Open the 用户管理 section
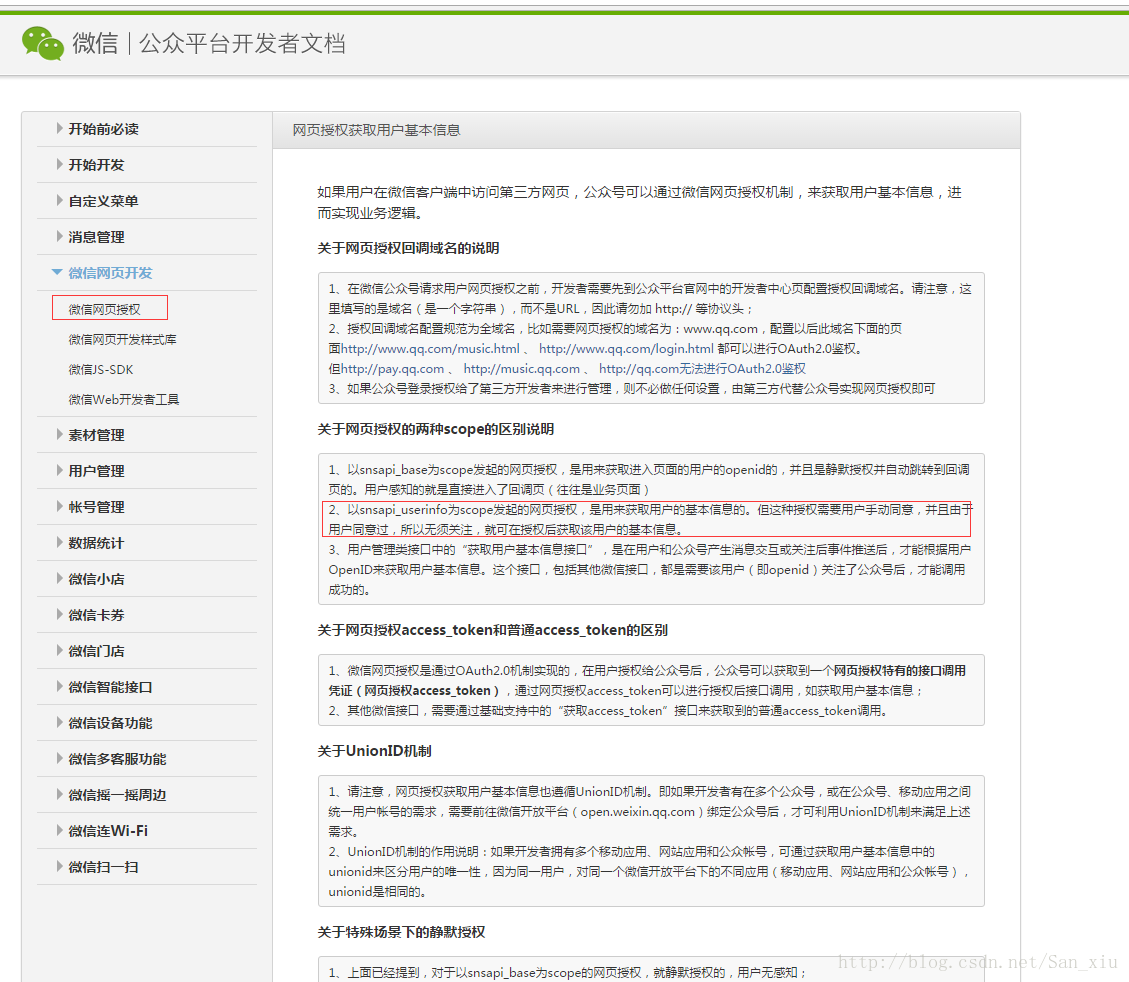 pos(96,471)
